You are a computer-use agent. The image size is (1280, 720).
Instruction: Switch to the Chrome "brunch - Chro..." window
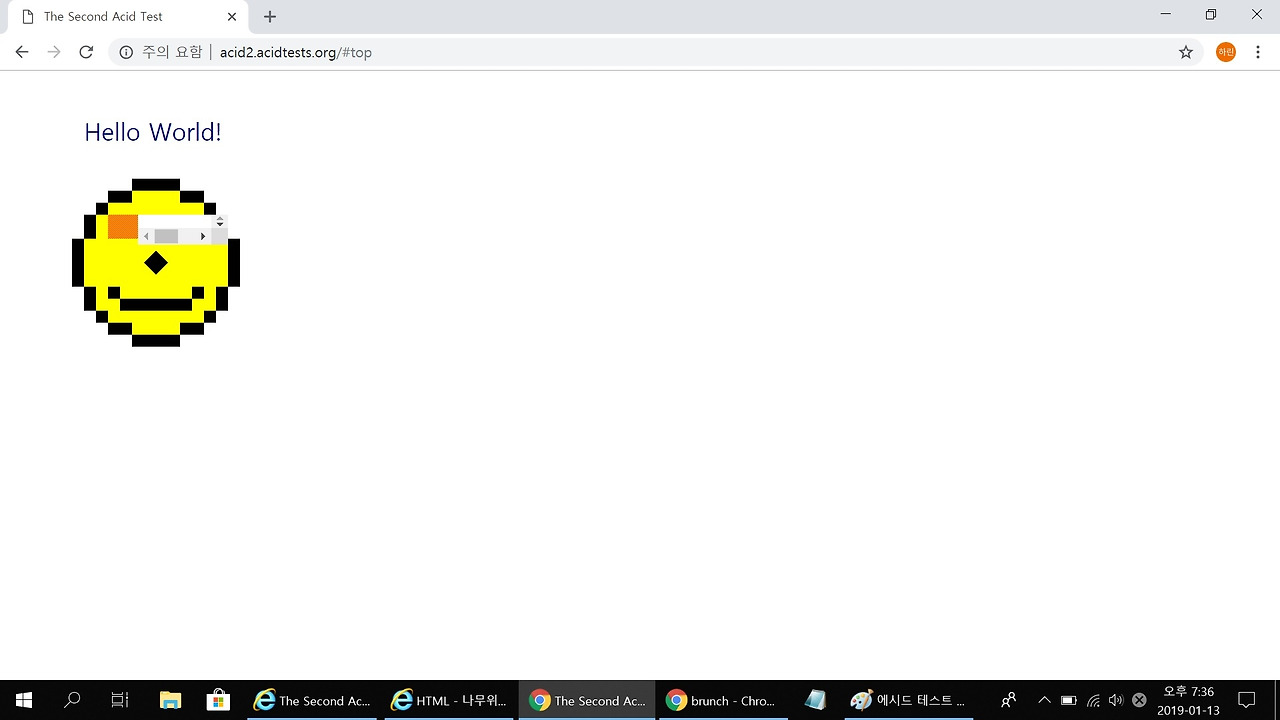(725, 700)
